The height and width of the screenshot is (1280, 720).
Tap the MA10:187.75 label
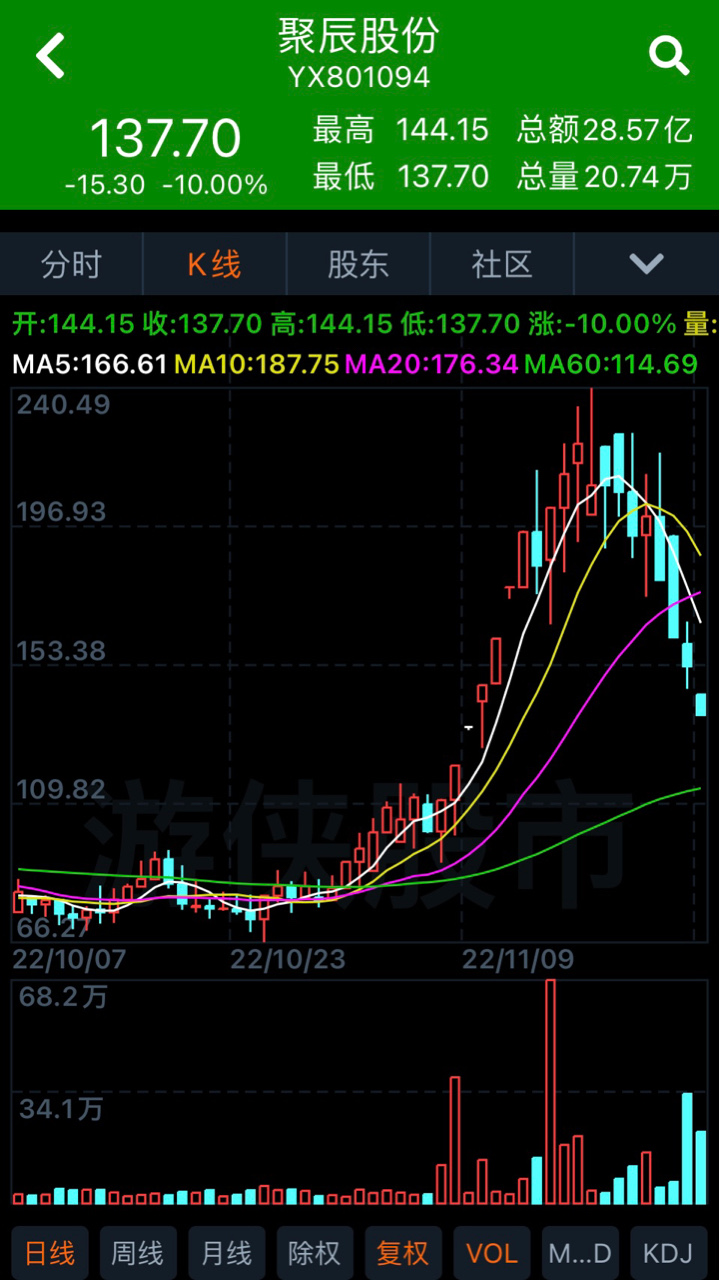pyautogui.click(x=257, y=364)
